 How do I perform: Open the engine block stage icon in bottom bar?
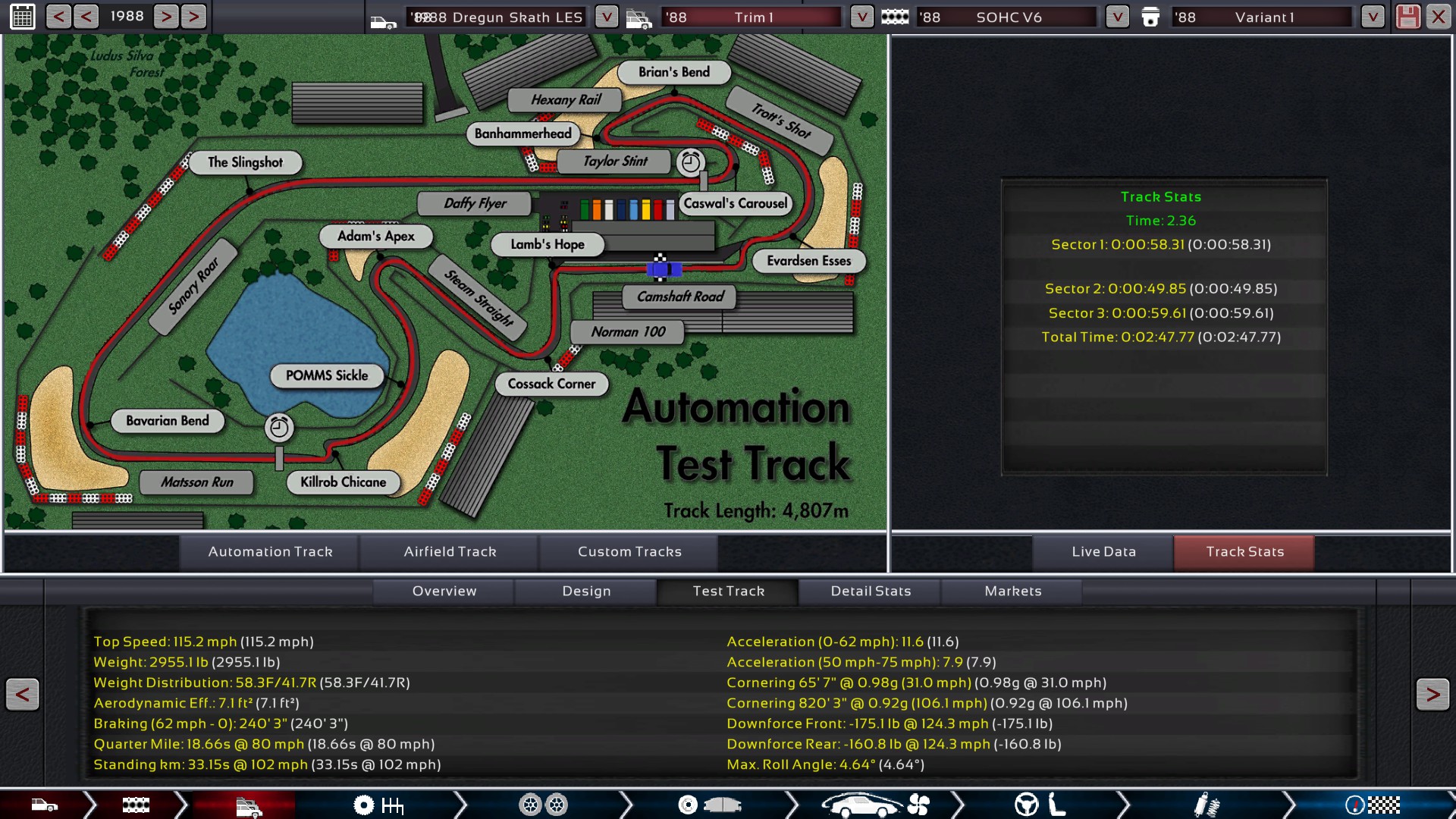136,805
